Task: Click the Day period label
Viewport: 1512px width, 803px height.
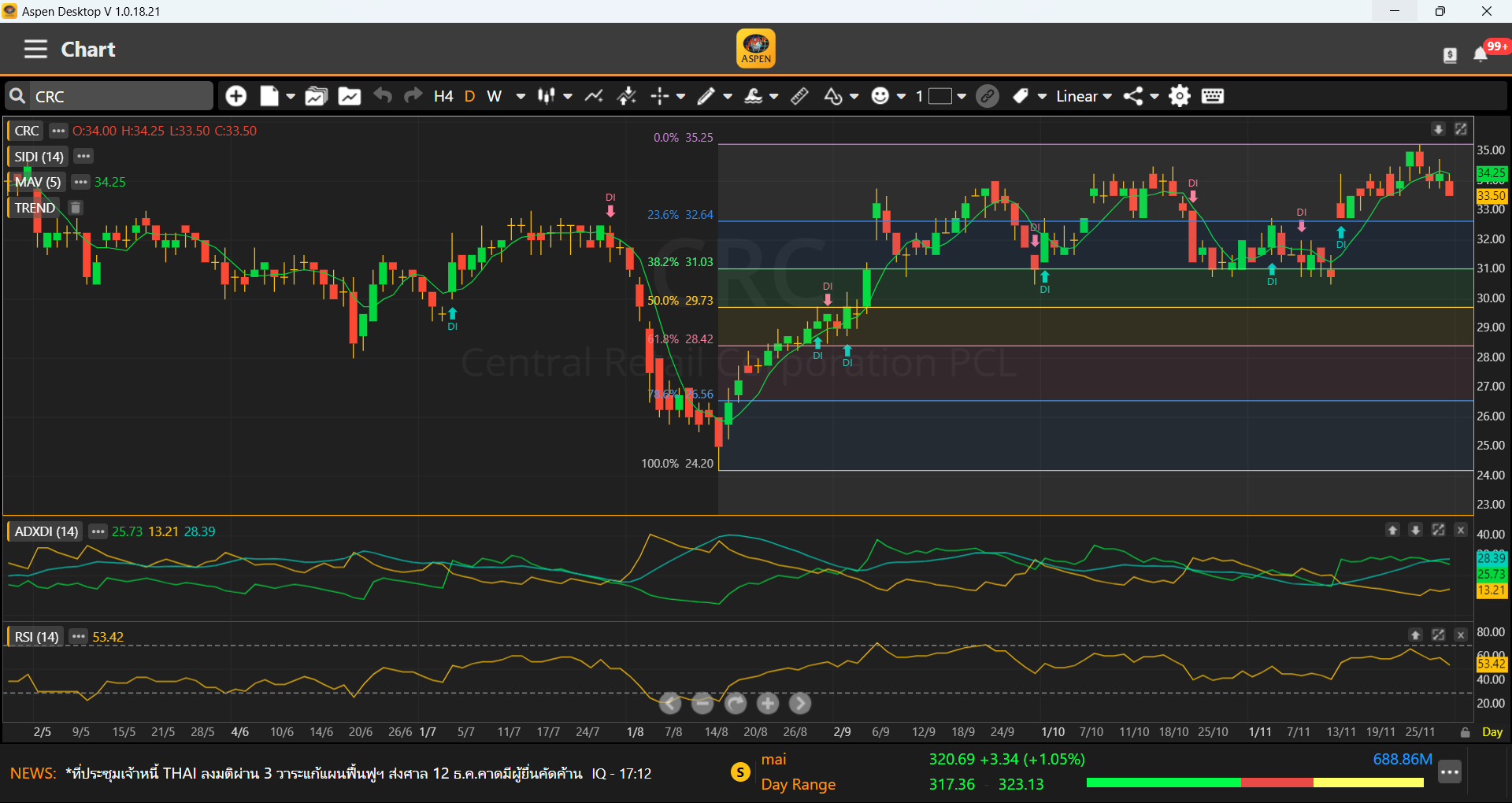Action: (1492, 732)
